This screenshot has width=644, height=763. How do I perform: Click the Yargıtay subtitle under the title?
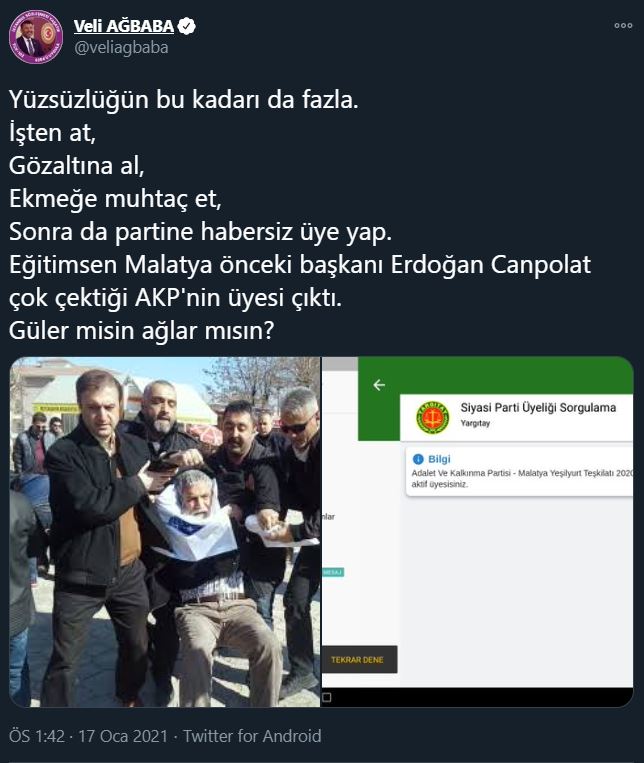point(475,423)
